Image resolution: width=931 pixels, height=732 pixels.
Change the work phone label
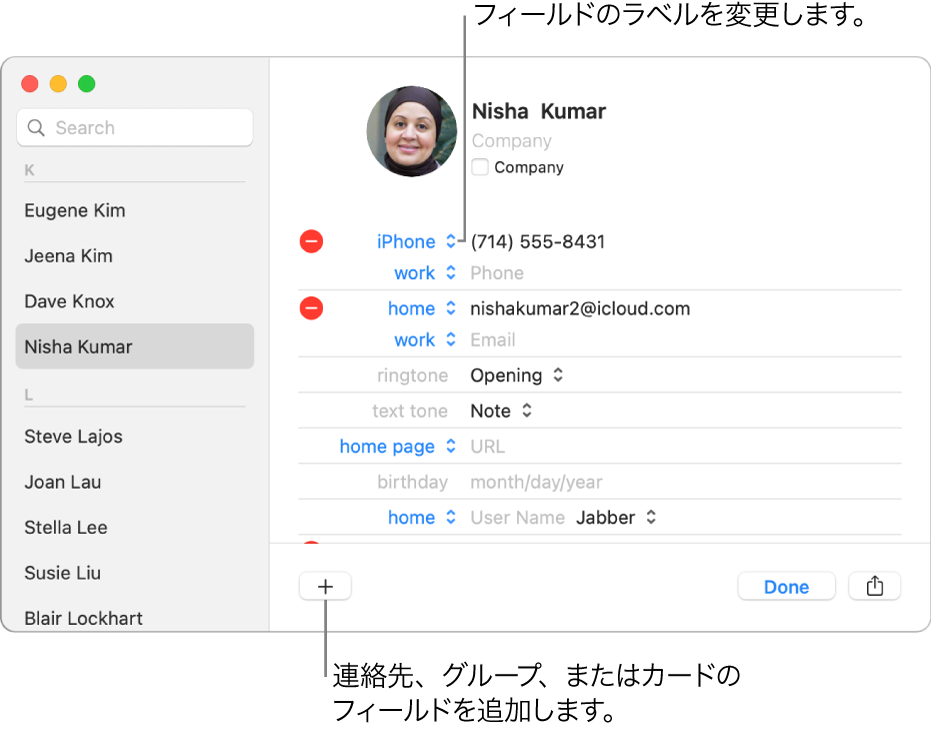[425, 272]
